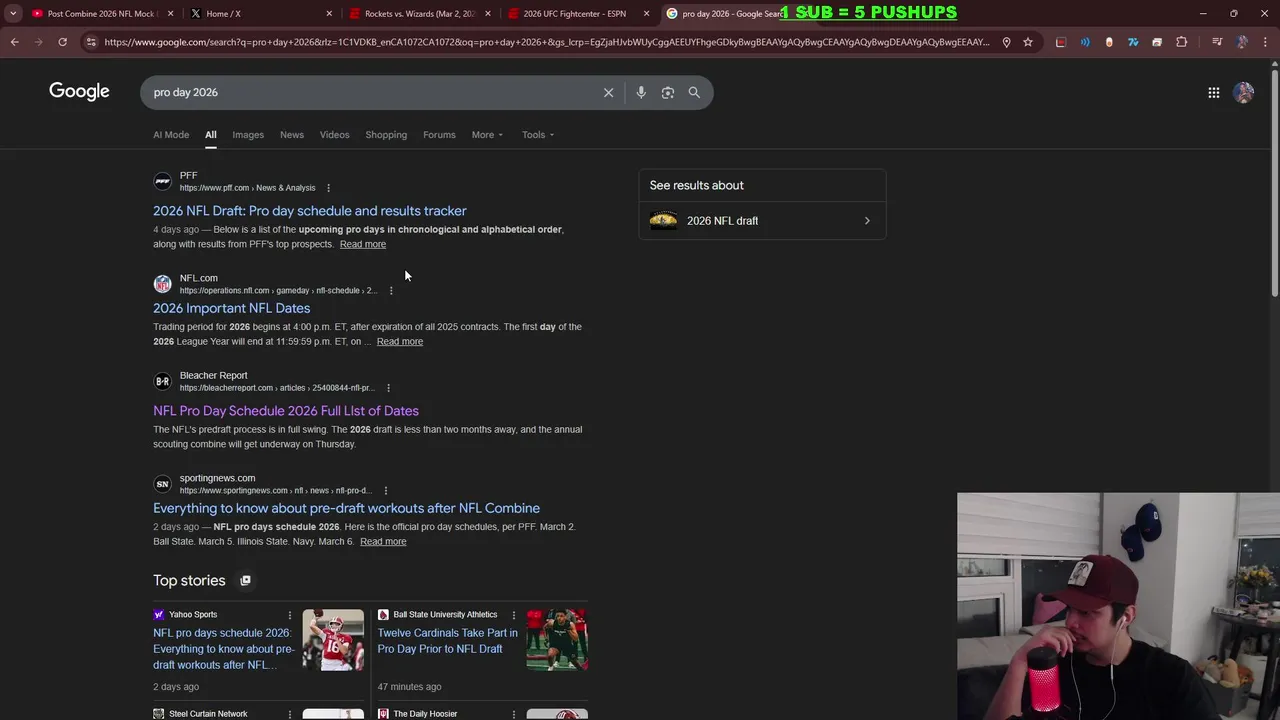This screenshot has width=1280, height=720.
Task: Expand the 2026 NFL draft chevron
Action: point(867,221)
